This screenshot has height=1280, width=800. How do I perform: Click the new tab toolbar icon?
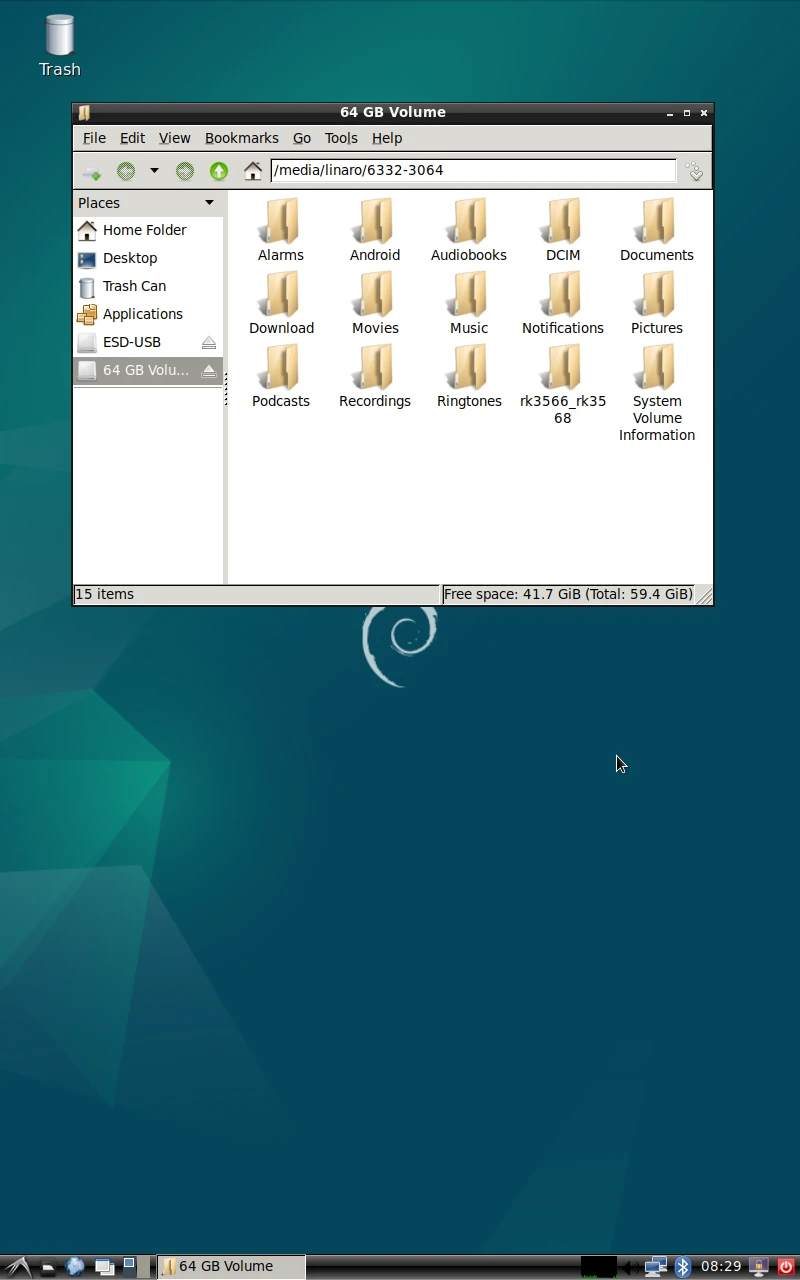point(92,171)
